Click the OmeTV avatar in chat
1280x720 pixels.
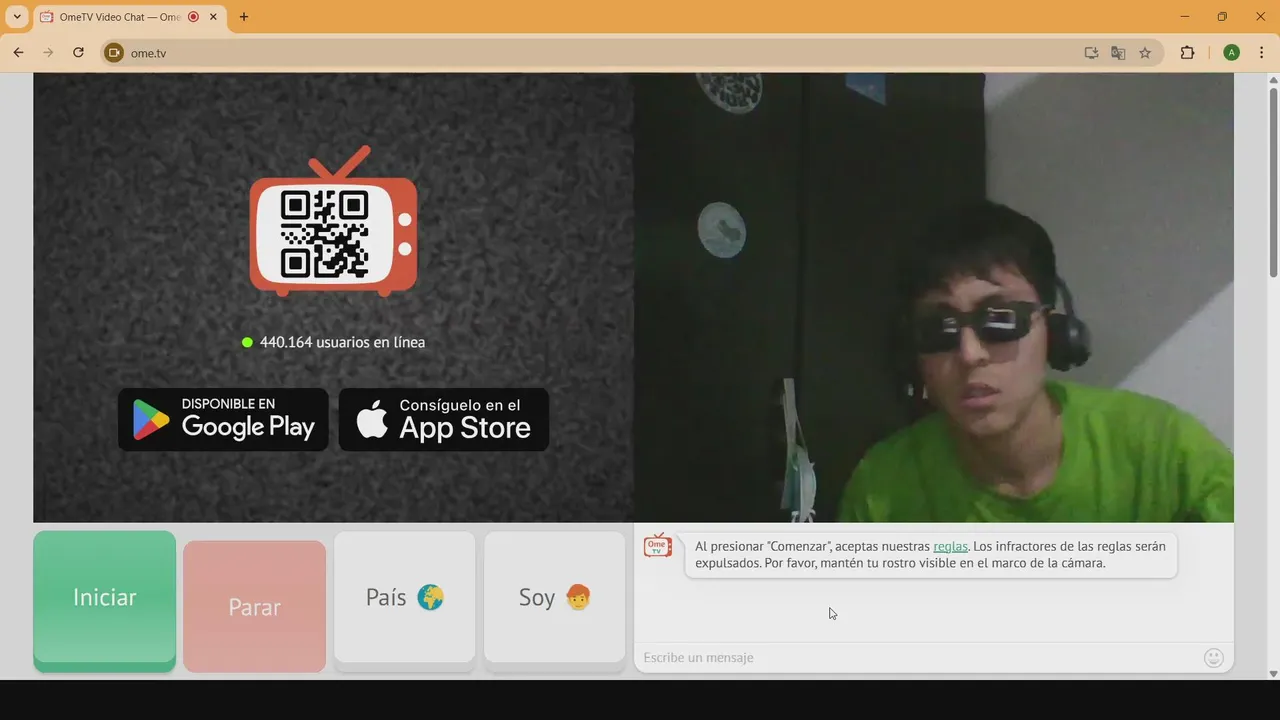(658, 545)
